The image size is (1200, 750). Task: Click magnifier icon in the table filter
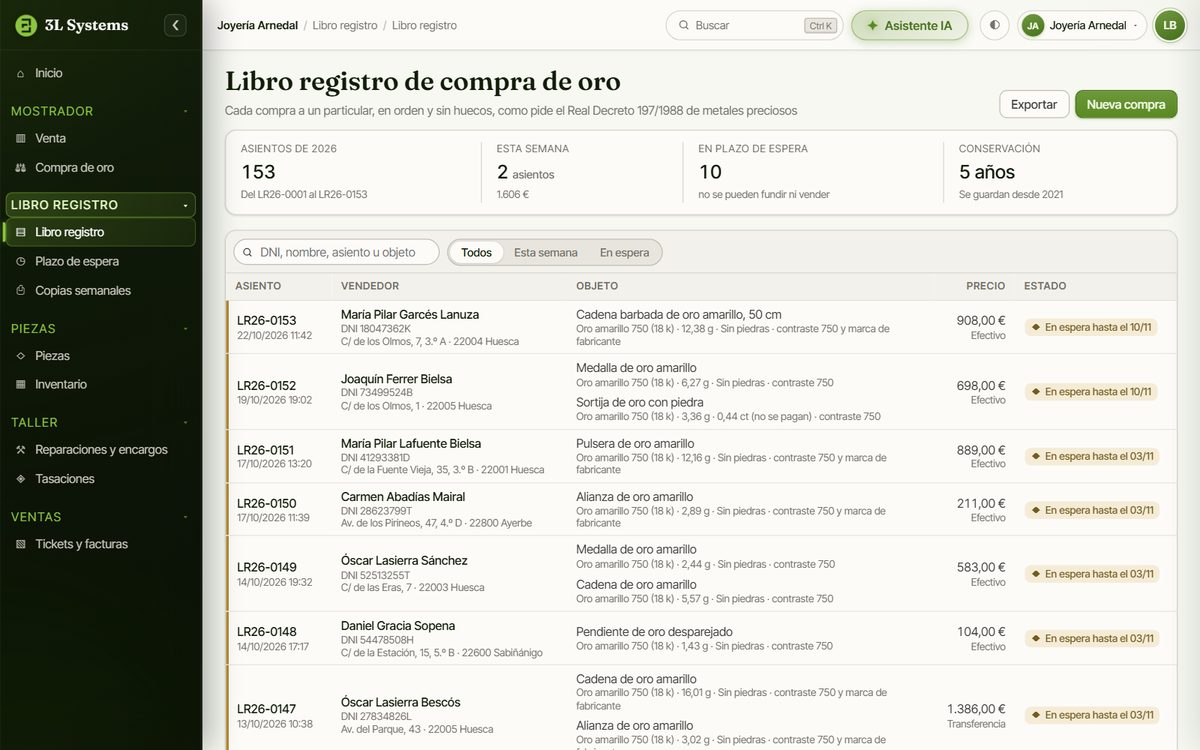click(x=248, y=252)
